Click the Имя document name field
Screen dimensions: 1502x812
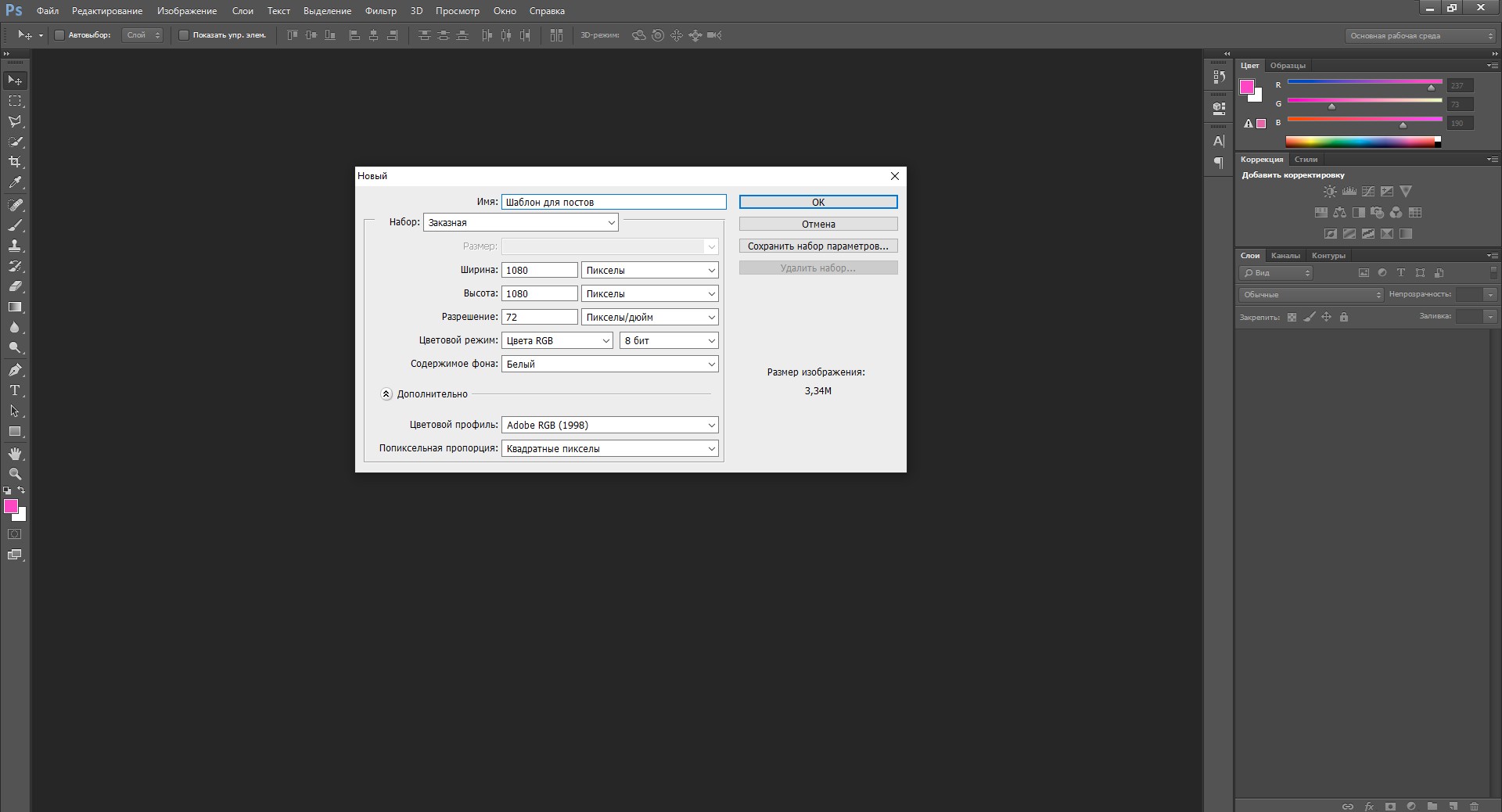coord(614,202)
